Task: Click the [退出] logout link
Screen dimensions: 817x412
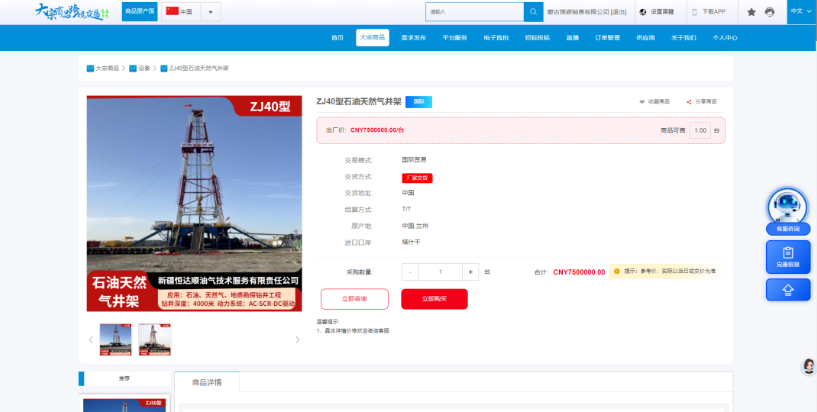Action: click(618, 12)
